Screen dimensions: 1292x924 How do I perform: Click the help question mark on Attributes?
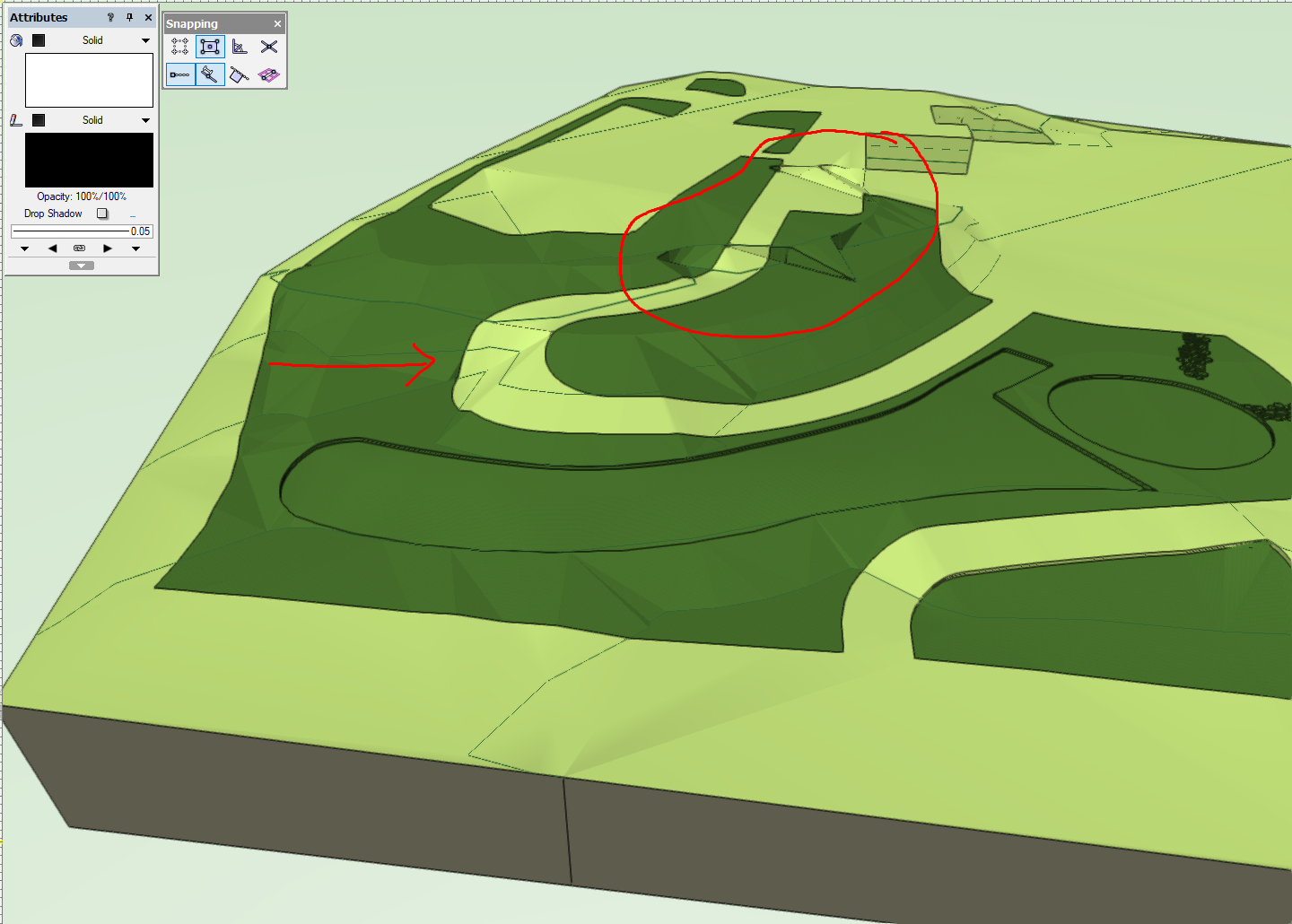109,17
